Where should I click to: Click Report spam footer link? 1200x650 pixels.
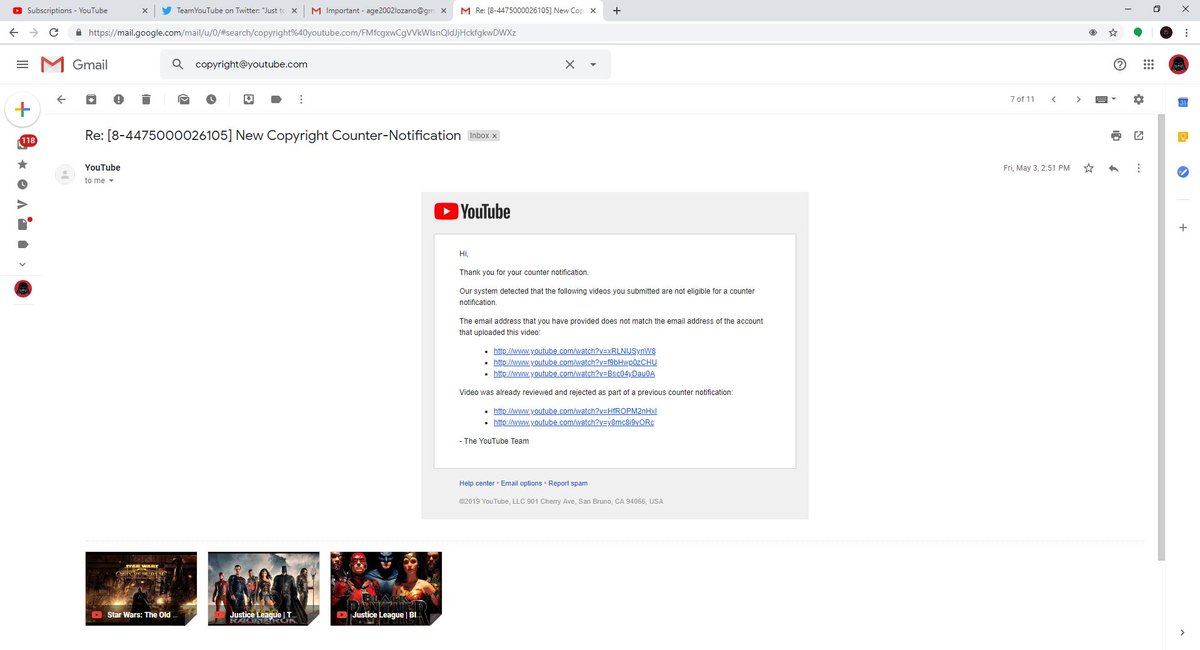click(568, 483)
